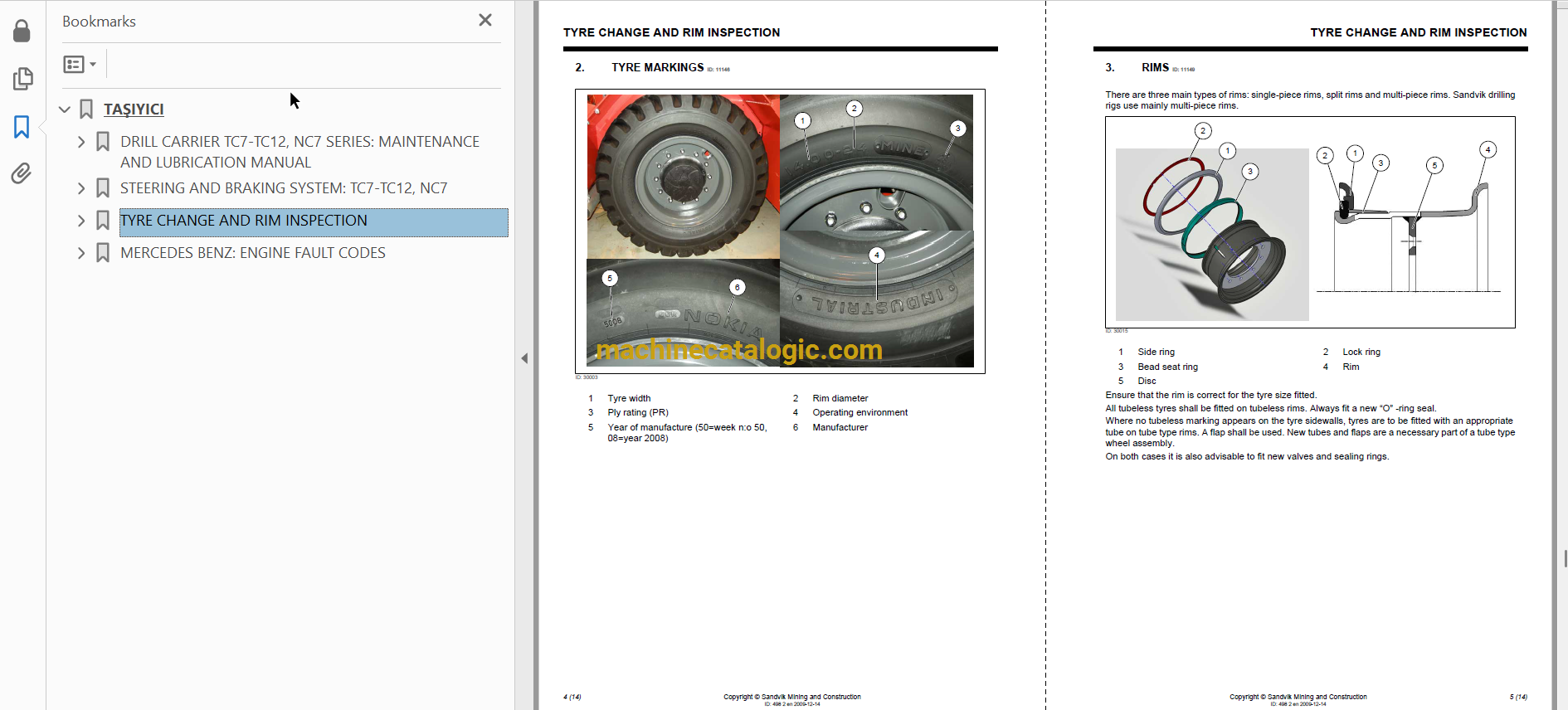Click bookmark icon beside TAŞIYICI
The height and width of the screenshot is (710, 1568).
(86, 109)
